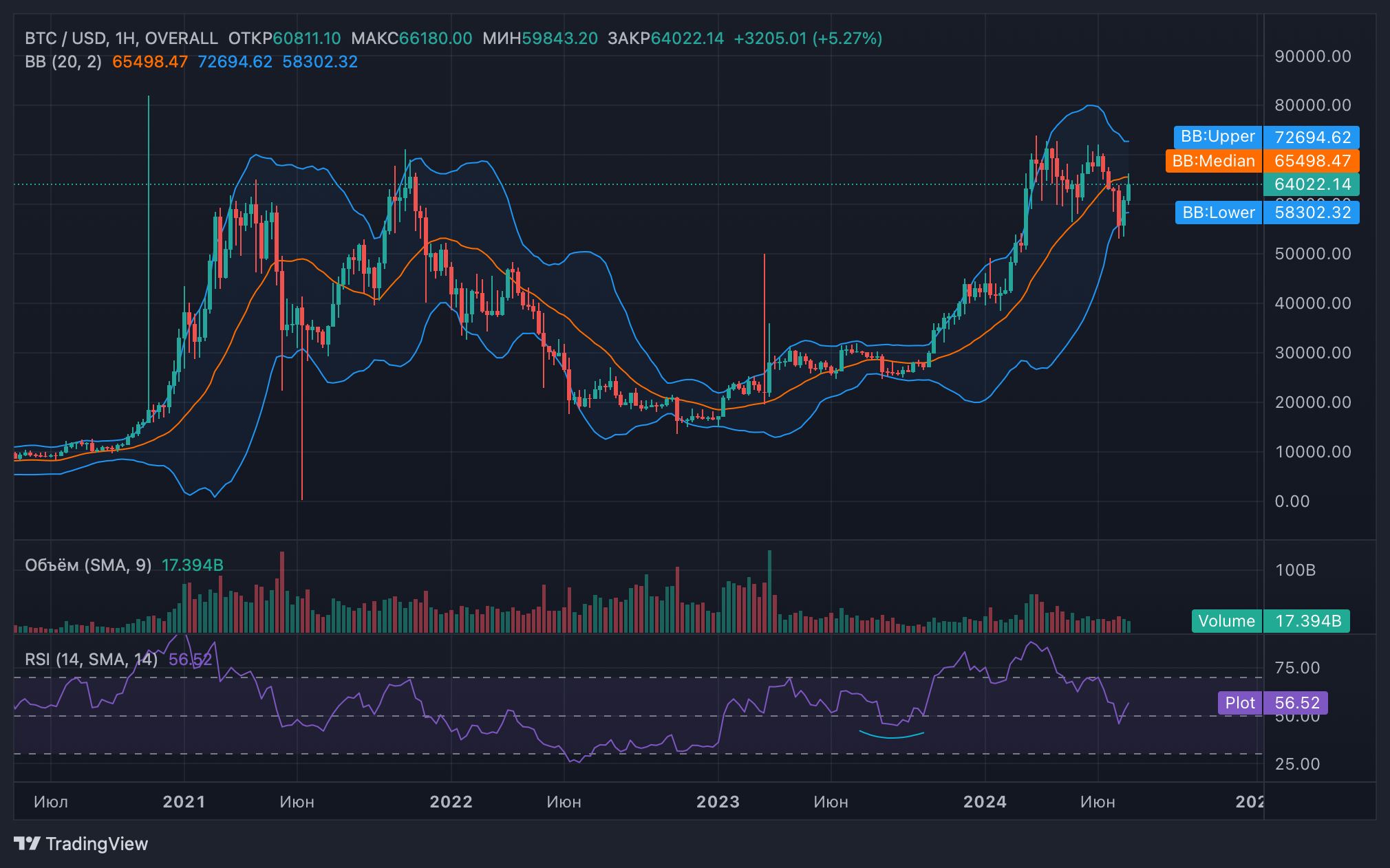The image size is (1390, 868).
Task: Click the high price value 66180.00
Action: pos(436,39)
